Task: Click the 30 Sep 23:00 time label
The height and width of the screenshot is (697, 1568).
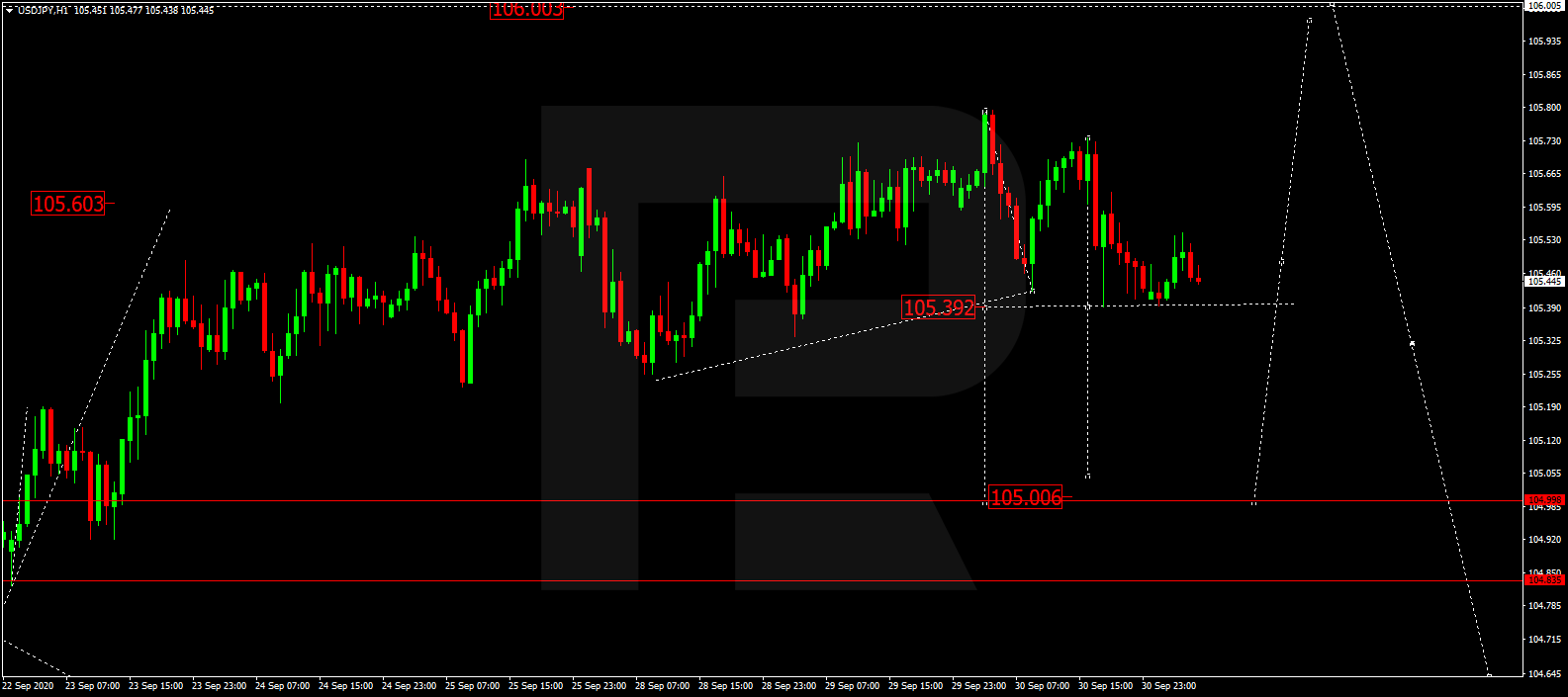Action: (x=1168, y=686)
